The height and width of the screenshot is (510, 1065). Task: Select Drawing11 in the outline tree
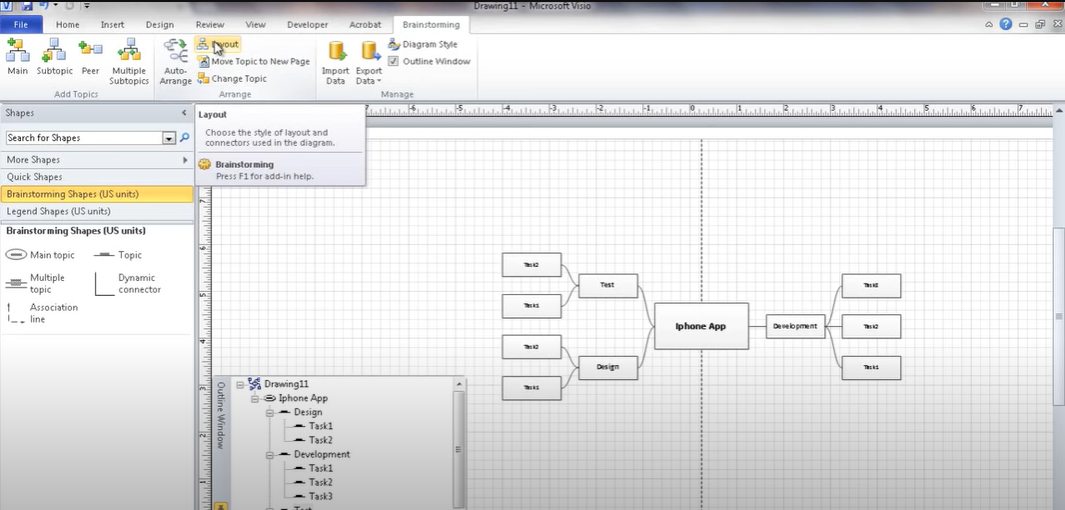click(x=286, y=384)
